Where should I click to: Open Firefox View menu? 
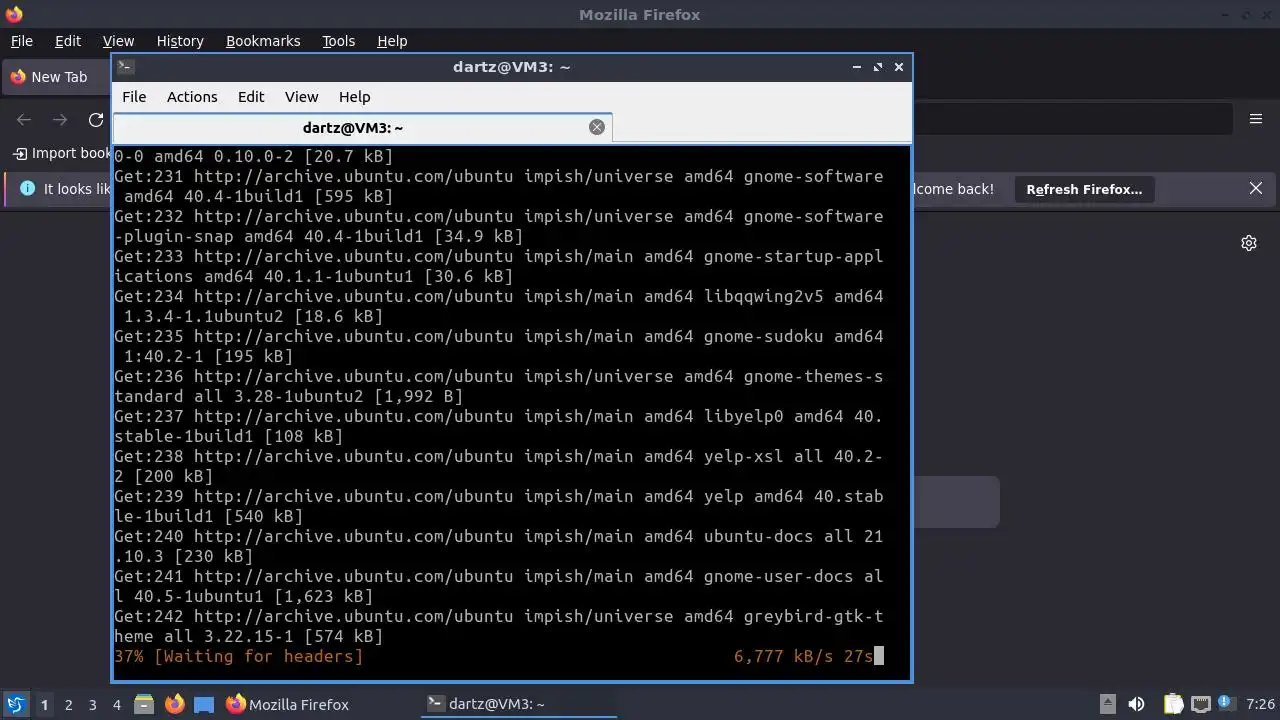118,41
